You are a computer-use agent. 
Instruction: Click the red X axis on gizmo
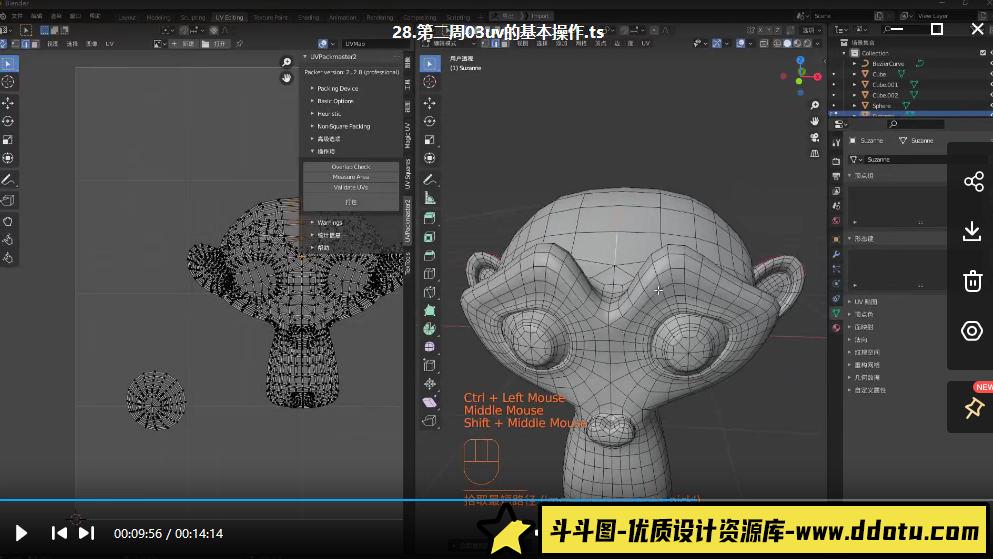point(818,77)
